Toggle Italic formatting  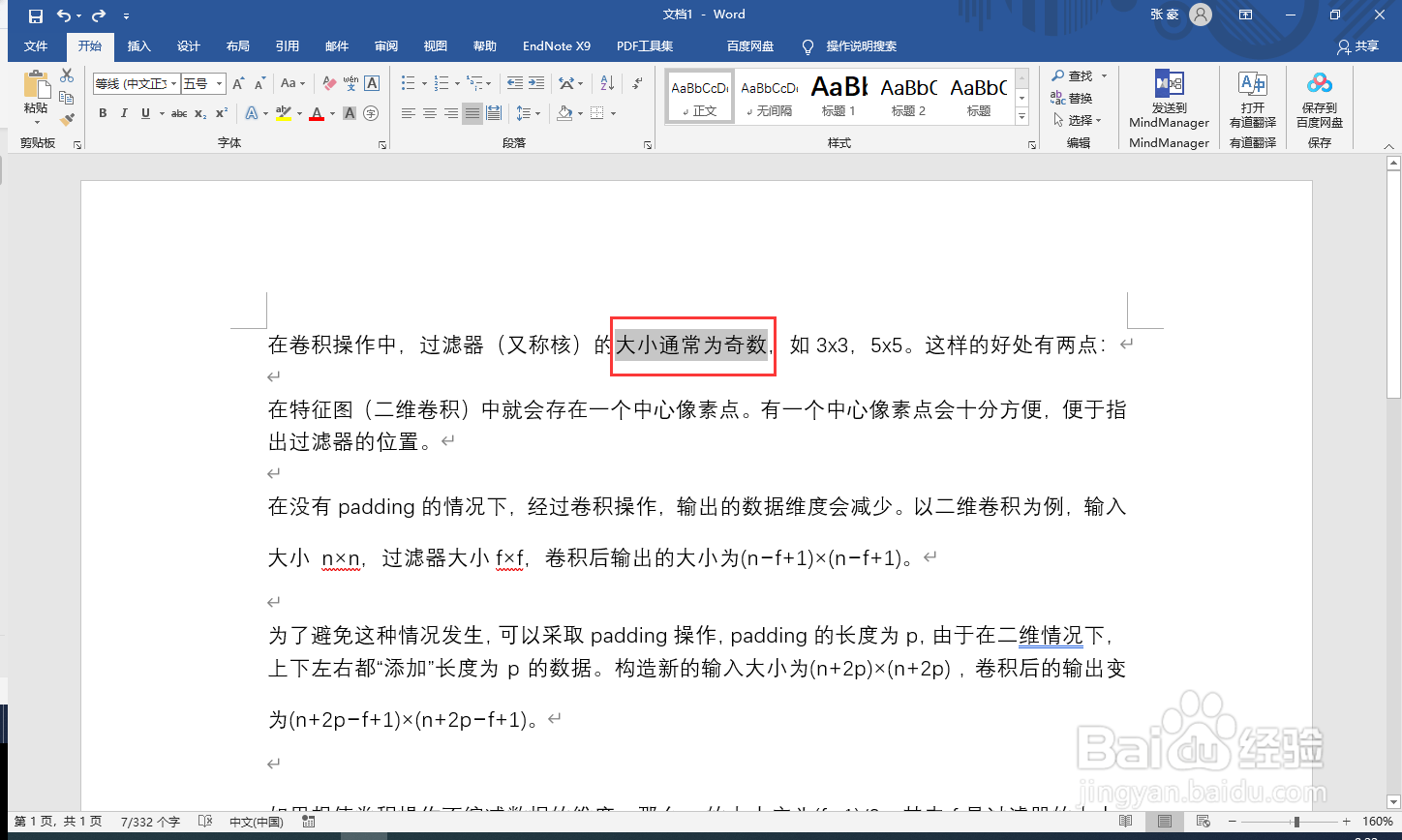pyautogui.click(x=124, y=113)
